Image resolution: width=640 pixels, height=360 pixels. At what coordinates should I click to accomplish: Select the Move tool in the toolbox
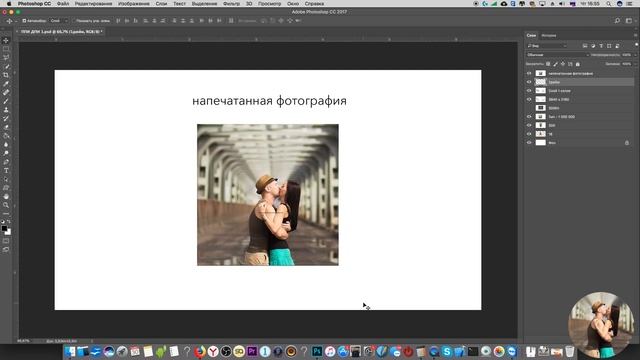point(6,40)
